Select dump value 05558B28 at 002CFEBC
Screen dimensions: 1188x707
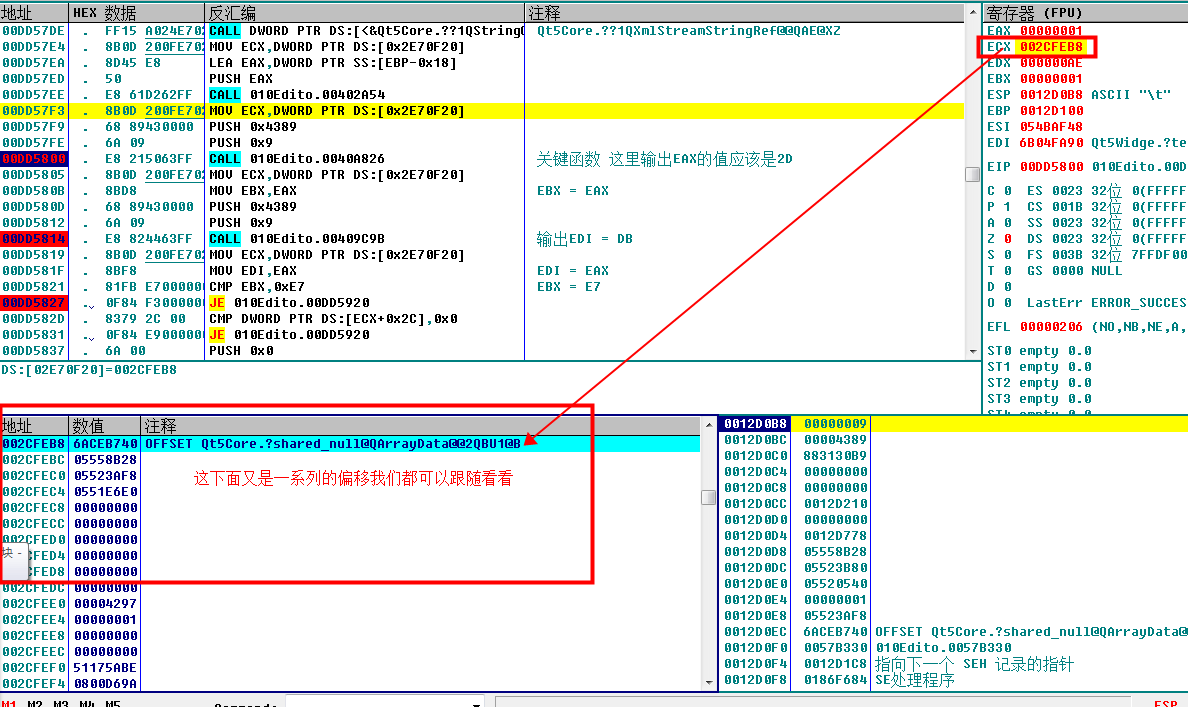105,460
